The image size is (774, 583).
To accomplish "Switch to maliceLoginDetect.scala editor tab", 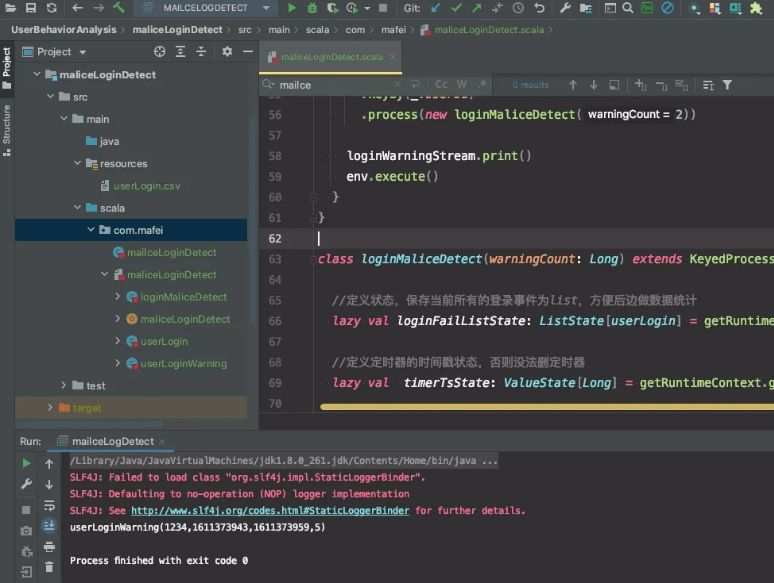I will tap(332, 57).
